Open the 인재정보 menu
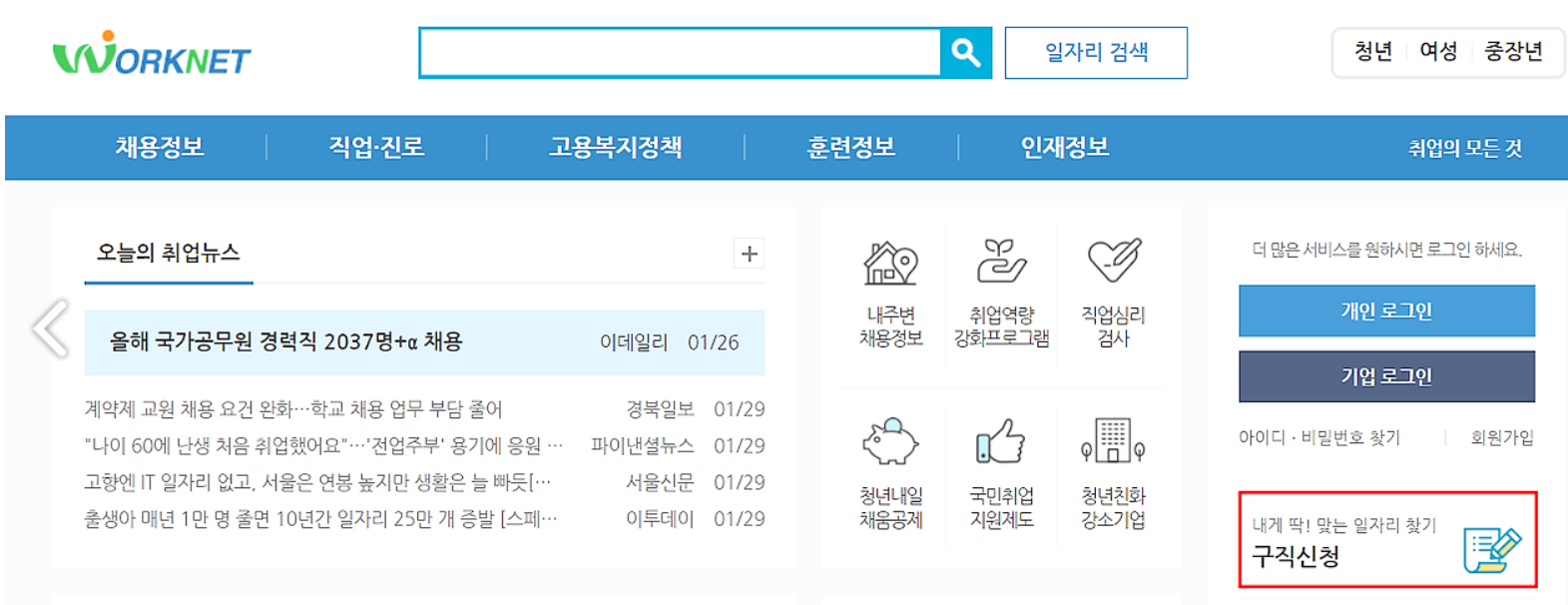 (1065, 148)
